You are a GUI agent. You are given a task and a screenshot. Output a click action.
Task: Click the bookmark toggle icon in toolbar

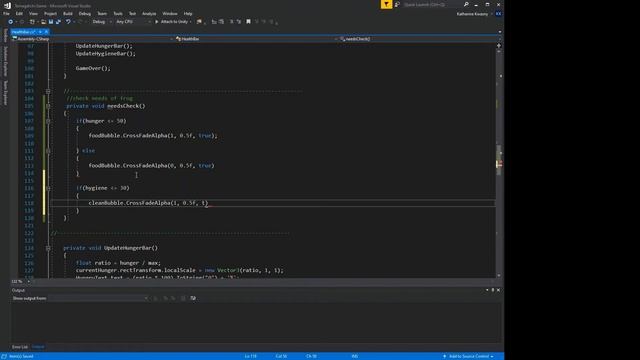click(248, 22)
